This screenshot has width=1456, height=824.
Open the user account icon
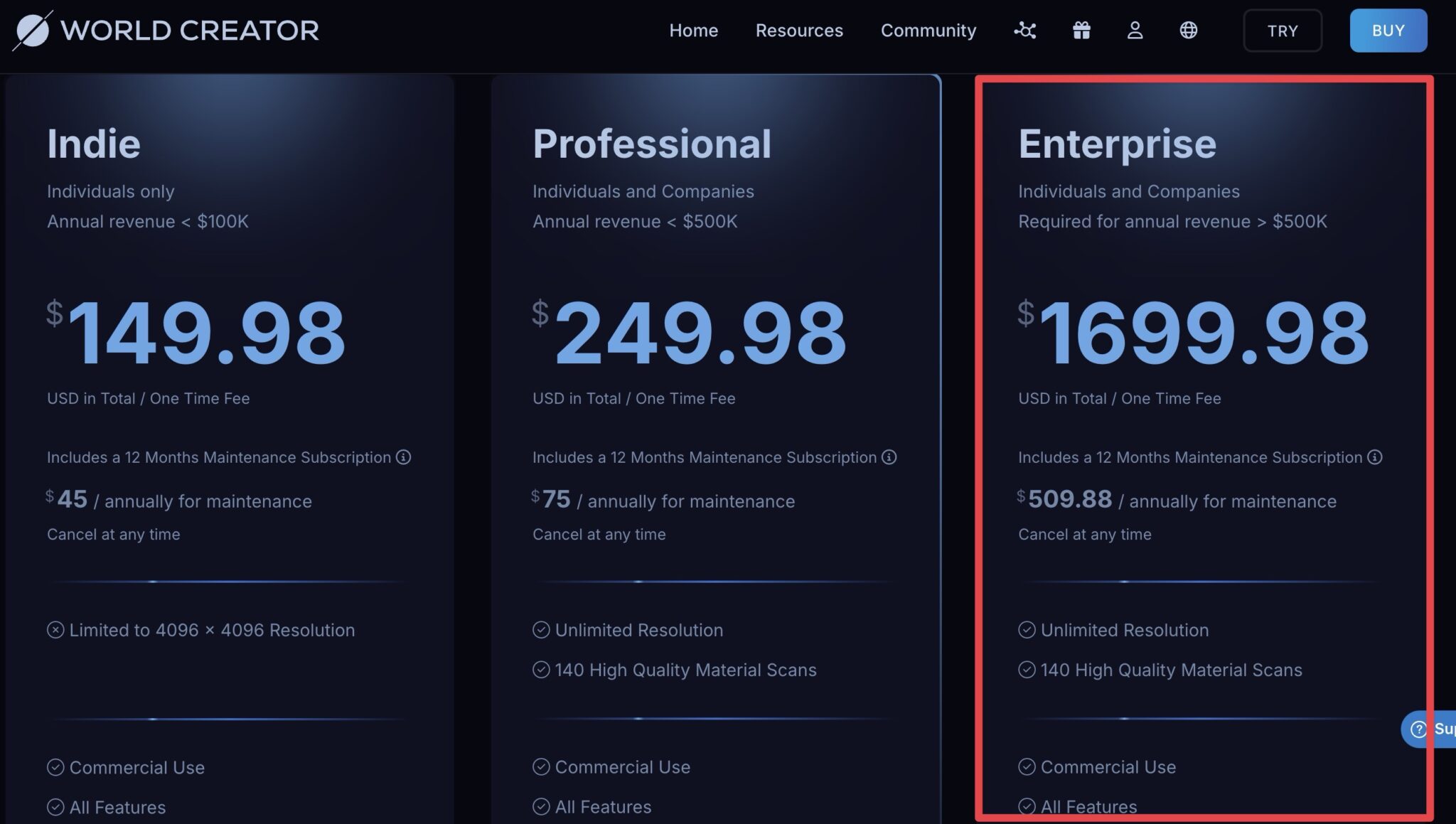point(1134,30)
